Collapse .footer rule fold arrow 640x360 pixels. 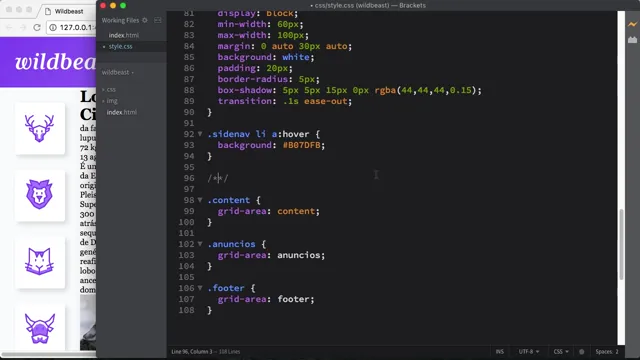pos(200,288)
